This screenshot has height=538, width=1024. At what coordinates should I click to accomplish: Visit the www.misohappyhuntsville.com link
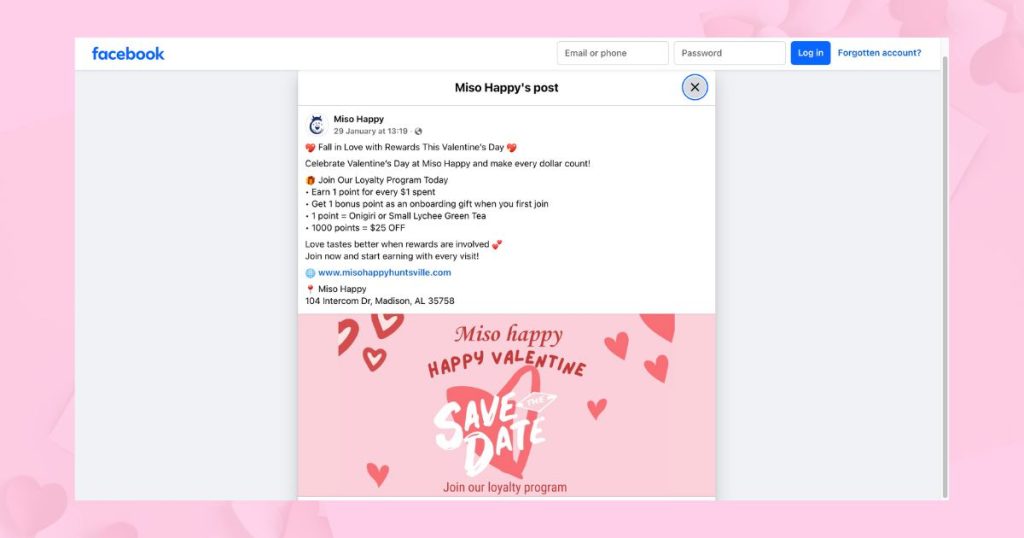384,273
